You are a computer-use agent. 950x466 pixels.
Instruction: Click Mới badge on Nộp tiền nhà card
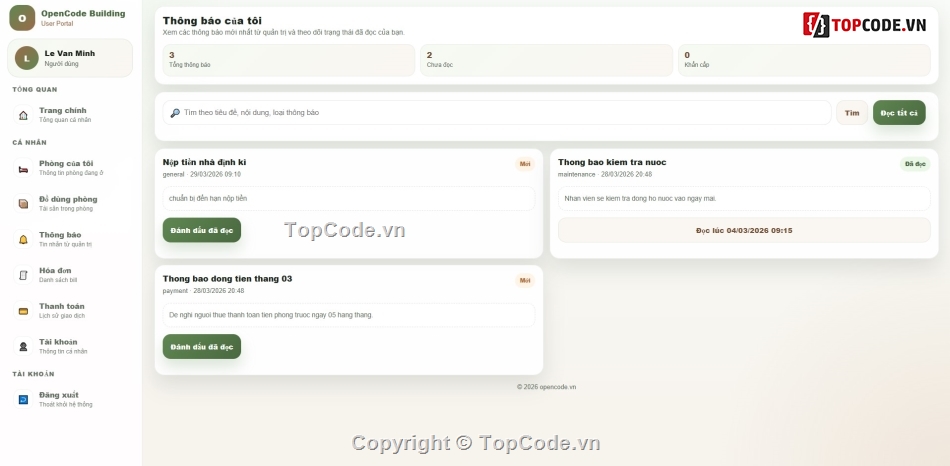tap(525, 164)
